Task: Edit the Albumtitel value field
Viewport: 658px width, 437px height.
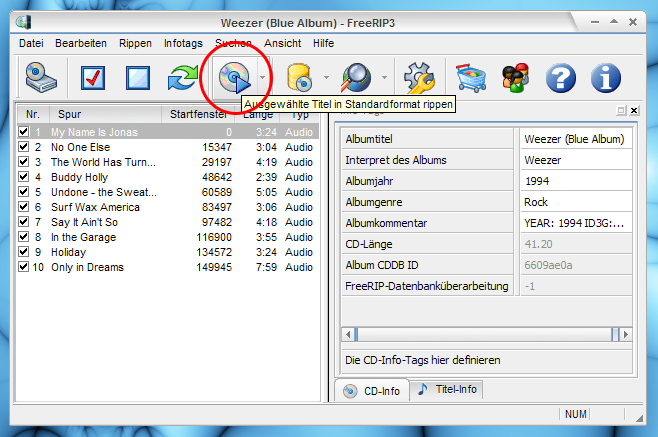Action: tap(576, 139)
